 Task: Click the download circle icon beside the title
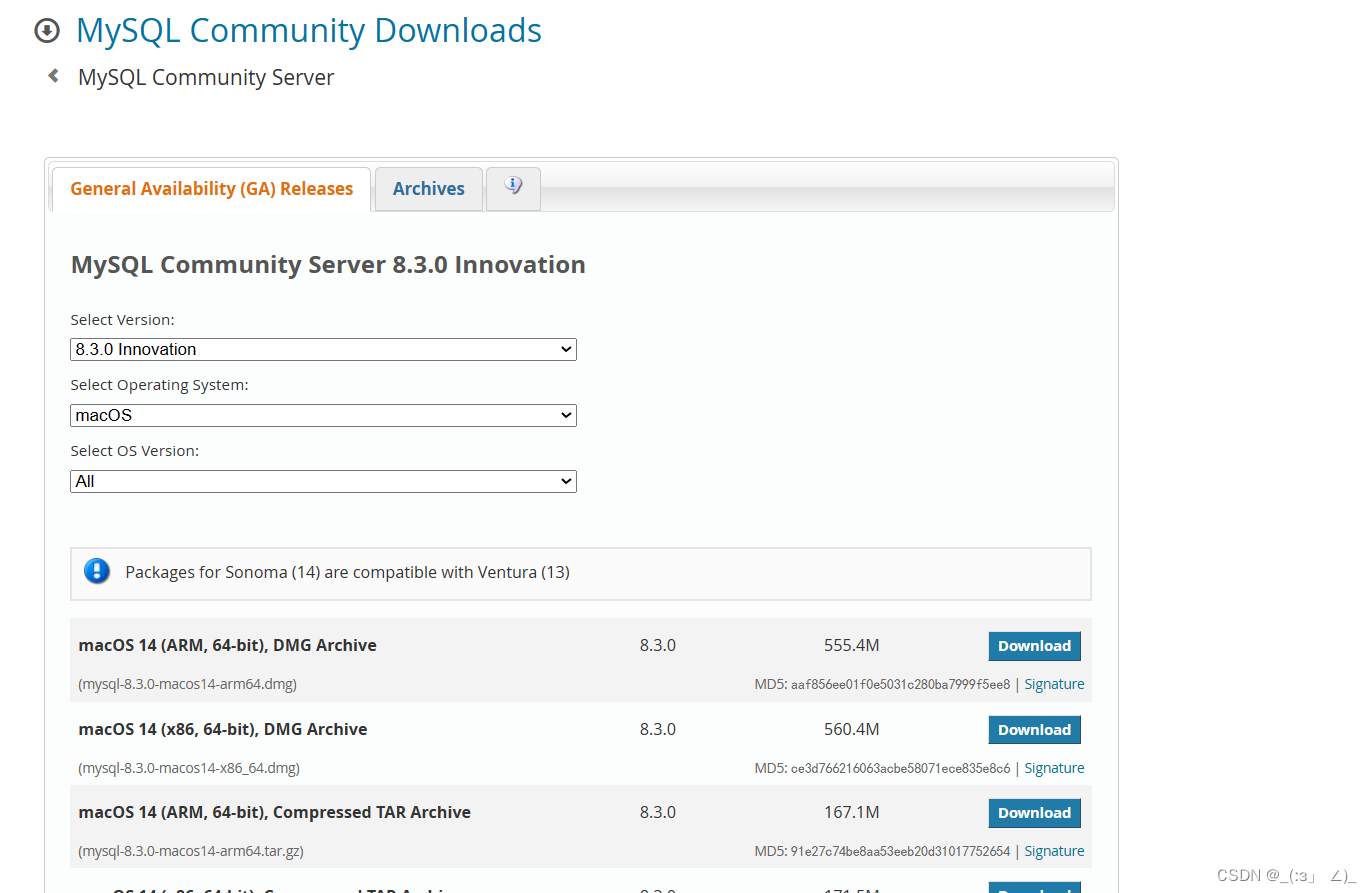click(x=47, y=32)
